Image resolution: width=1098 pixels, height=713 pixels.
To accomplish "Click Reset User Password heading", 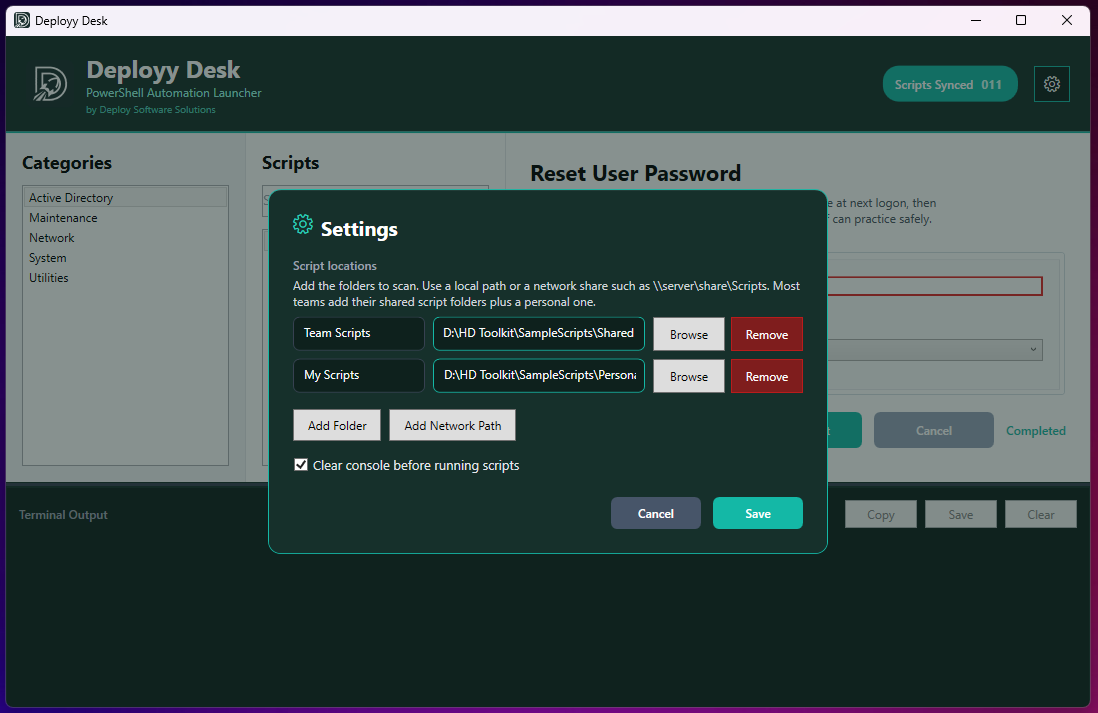I will coord(635,173).
